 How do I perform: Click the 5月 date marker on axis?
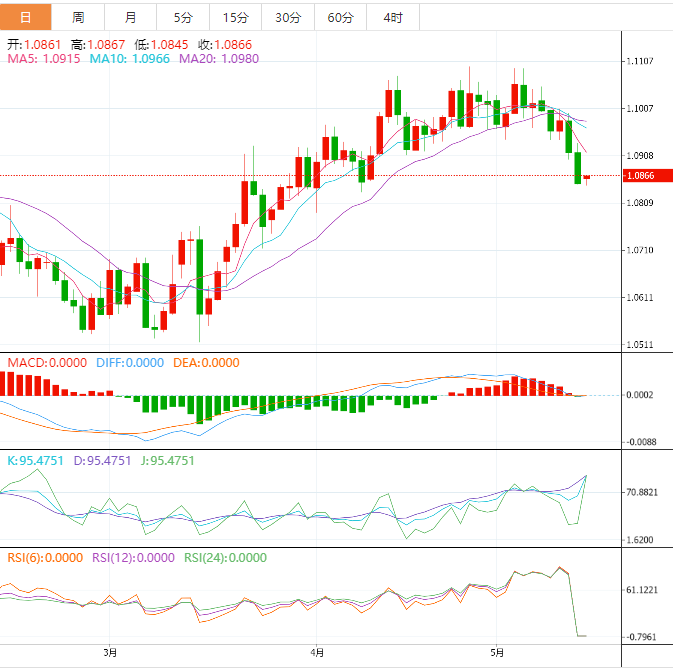click(x=497, y=653)
